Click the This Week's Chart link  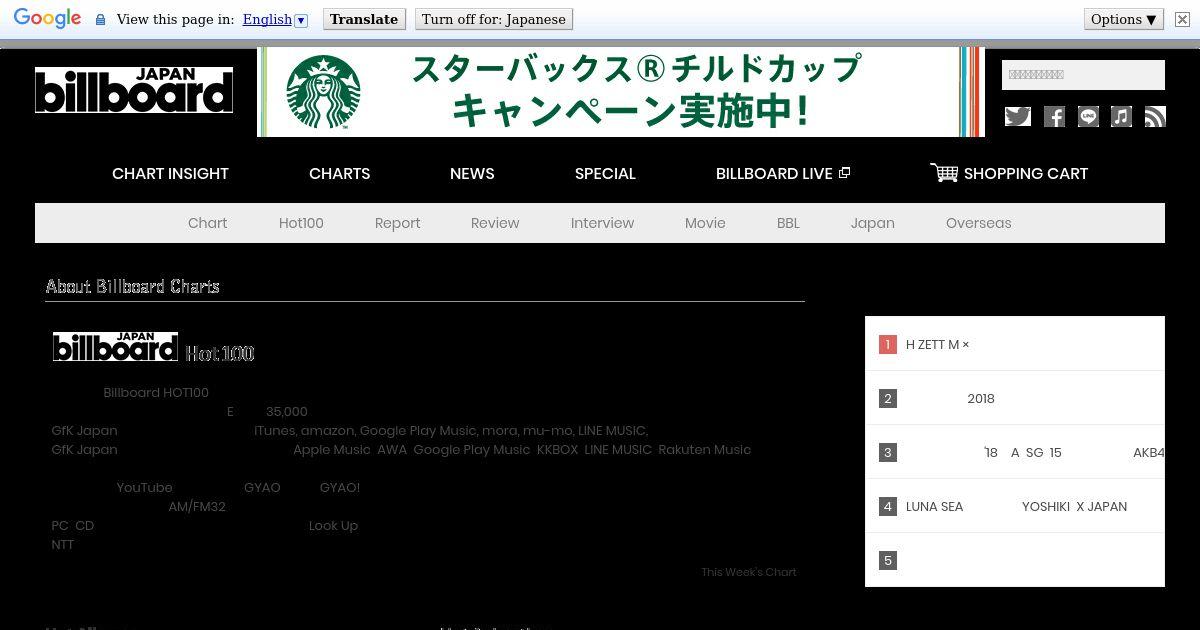749,572
